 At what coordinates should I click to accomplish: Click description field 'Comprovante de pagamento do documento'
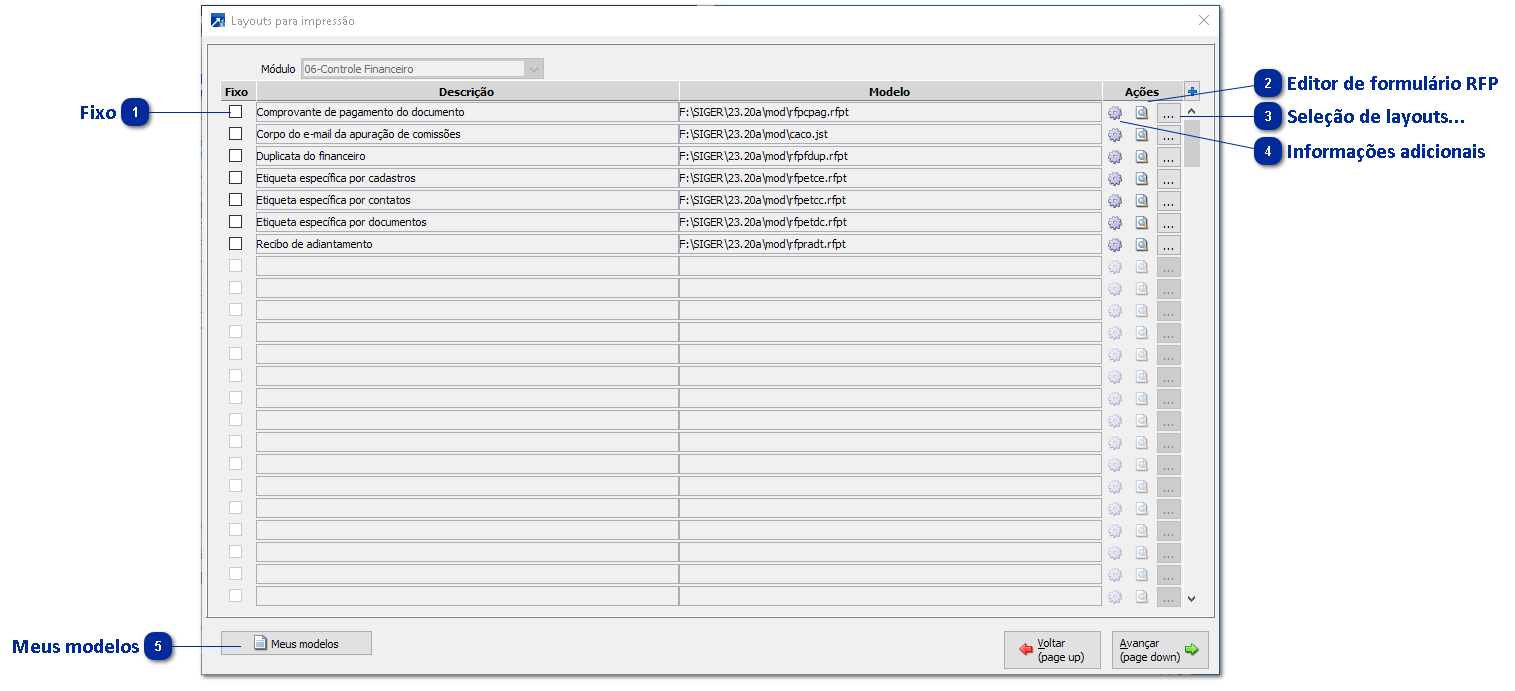click(x=467, y=113)
